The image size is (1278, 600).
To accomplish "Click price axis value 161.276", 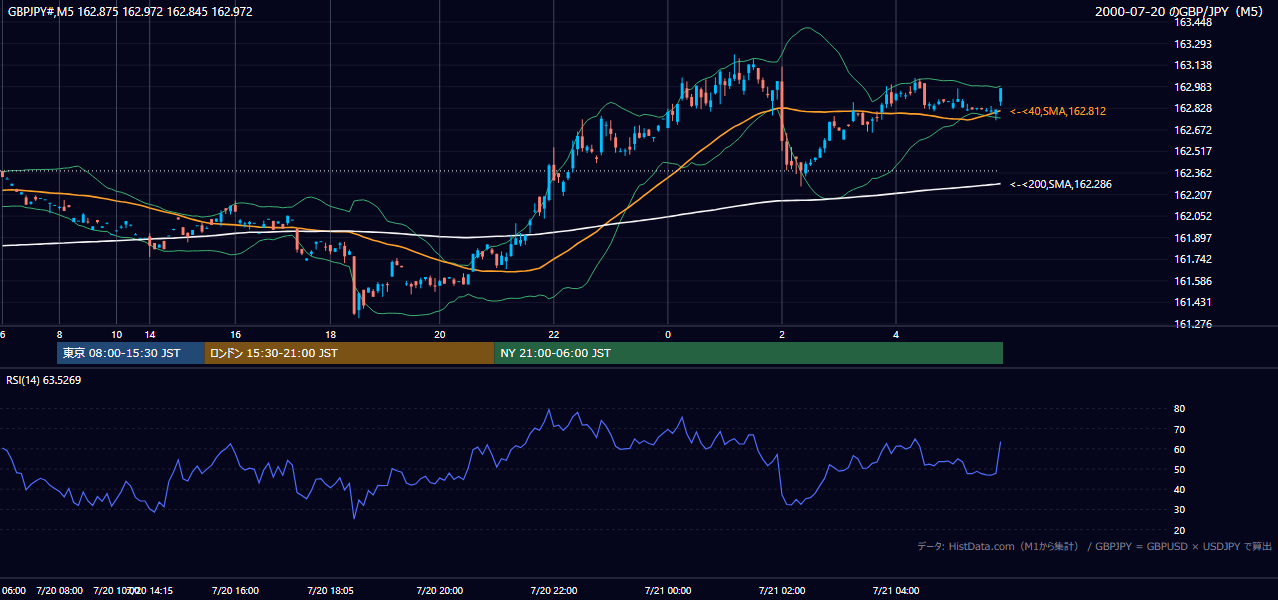I will pyautogui.click(x=1193, y=324).
